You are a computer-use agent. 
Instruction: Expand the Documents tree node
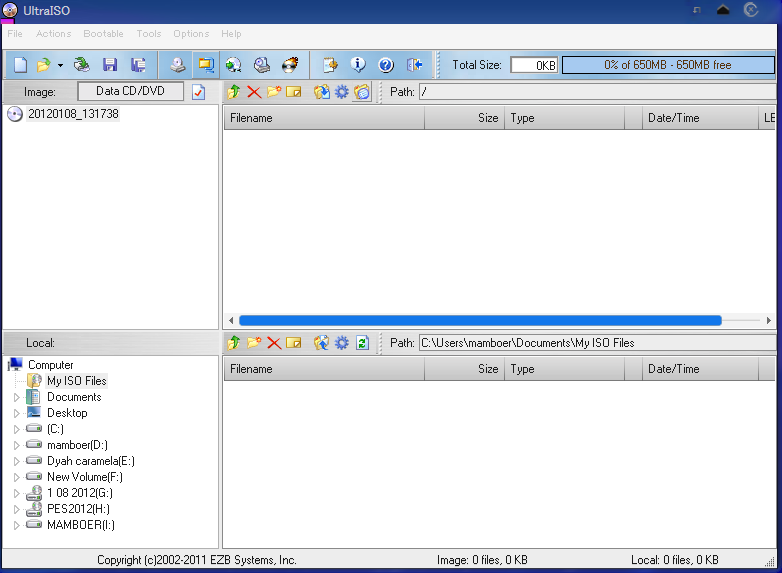[16, 397]
